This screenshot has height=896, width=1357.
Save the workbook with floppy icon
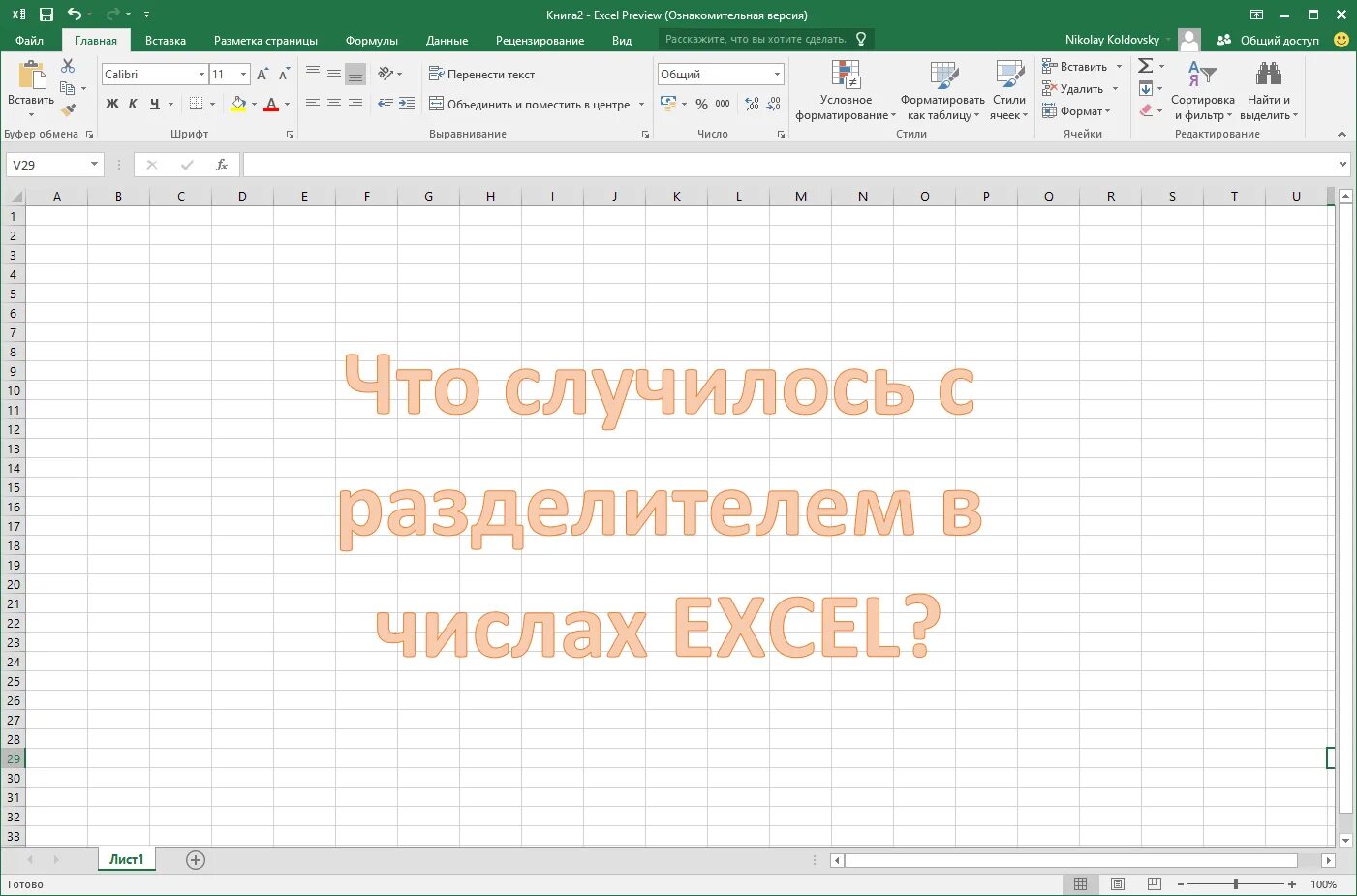(x=46, y=15)
